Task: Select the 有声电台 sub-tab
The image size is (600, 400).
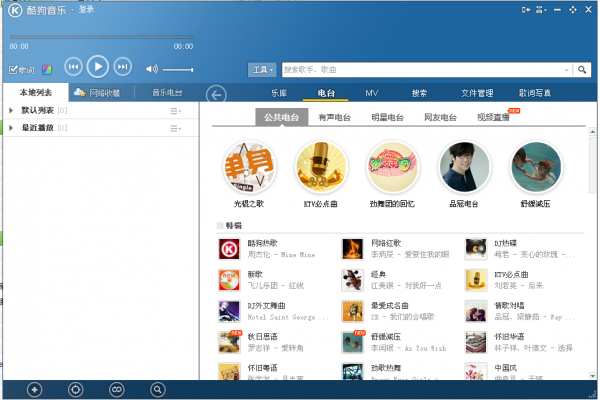Action: pyautogui.click(x=334, y=118)
